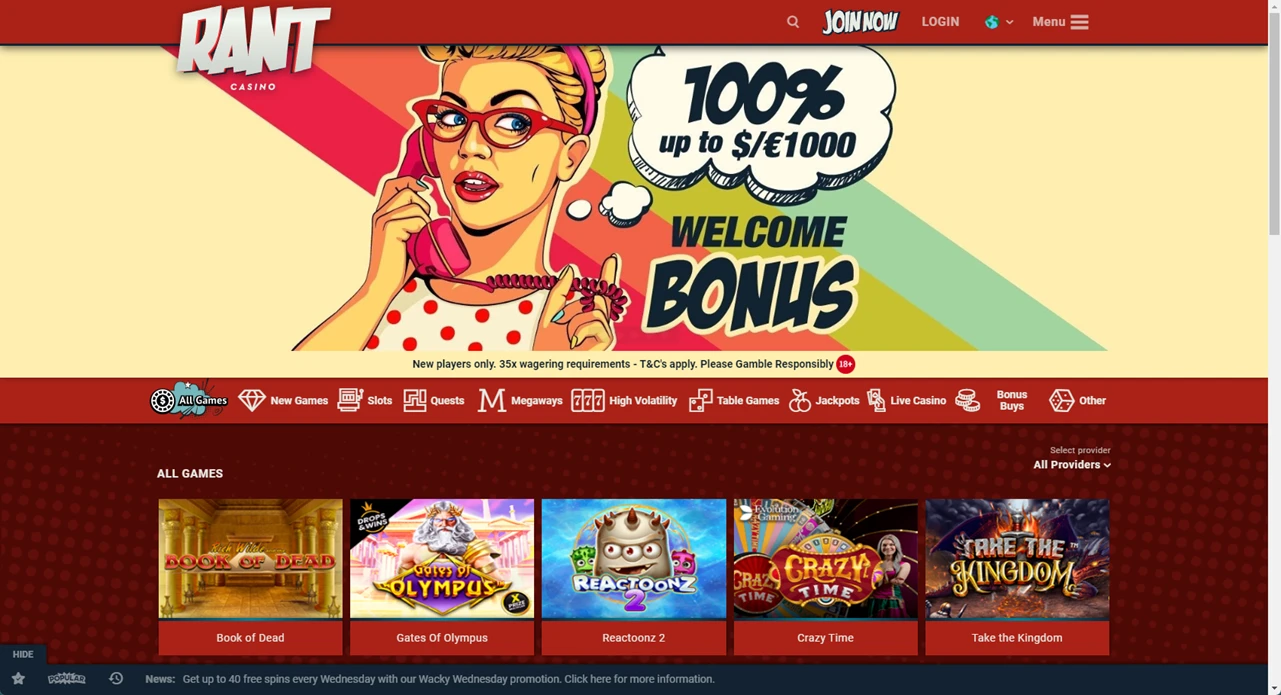The height and width of the screenshot is (695, 1281).
Task: Click the 18+ age restriction badge
Action: (846, 364)
